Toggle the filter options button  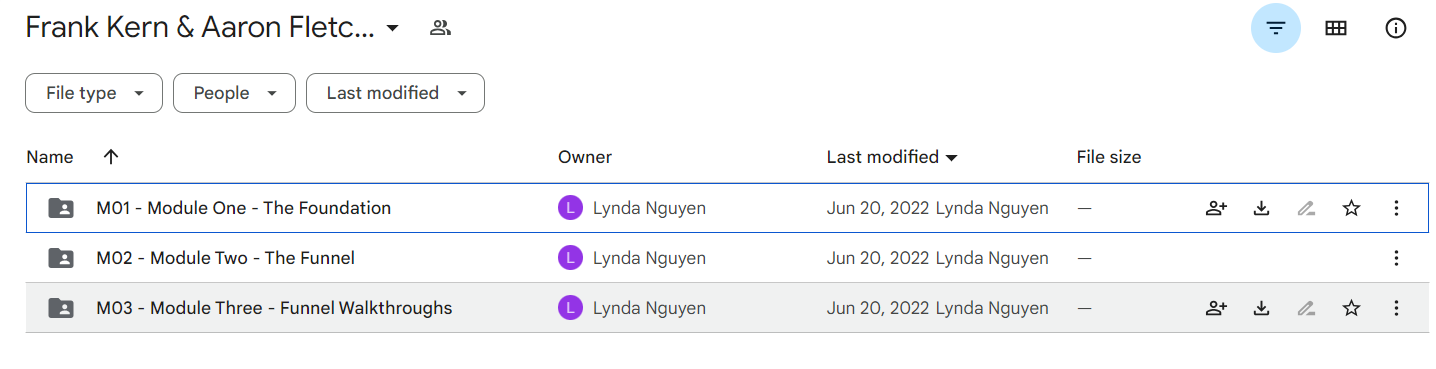(1275, 28)
